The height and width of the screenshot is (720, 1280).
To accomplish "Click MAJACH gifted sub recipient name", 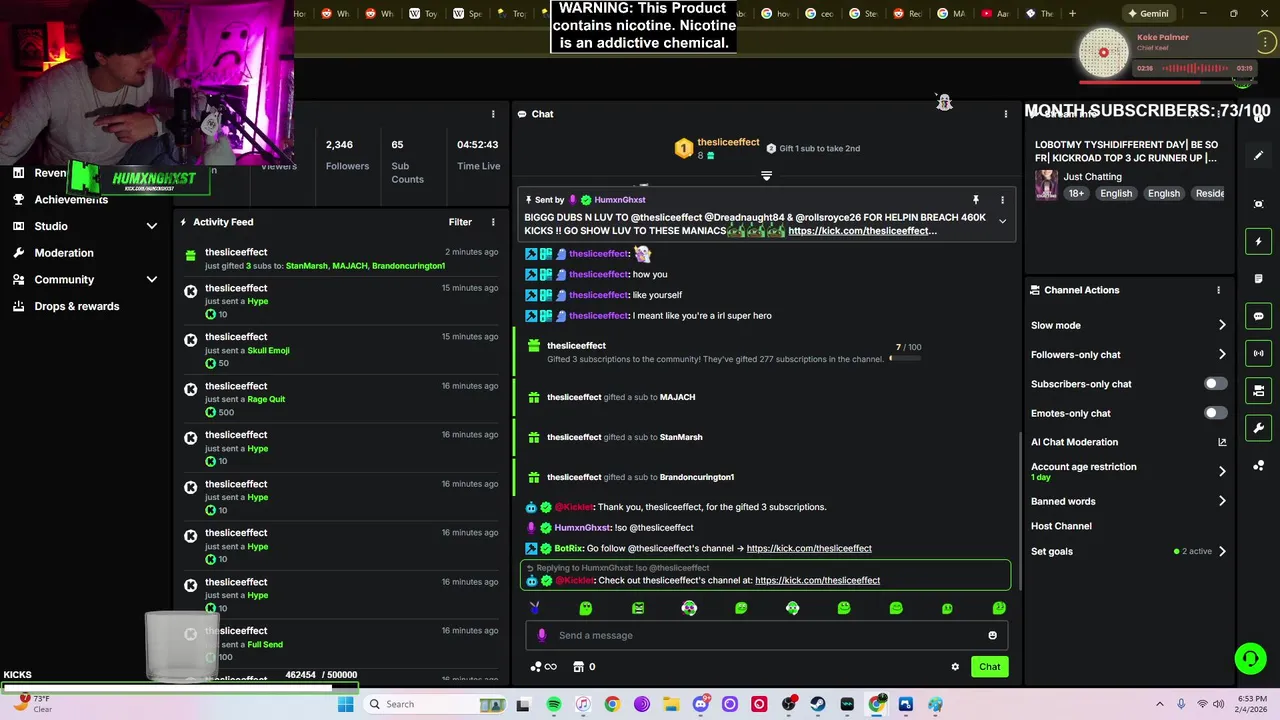I will click(677, 397).
